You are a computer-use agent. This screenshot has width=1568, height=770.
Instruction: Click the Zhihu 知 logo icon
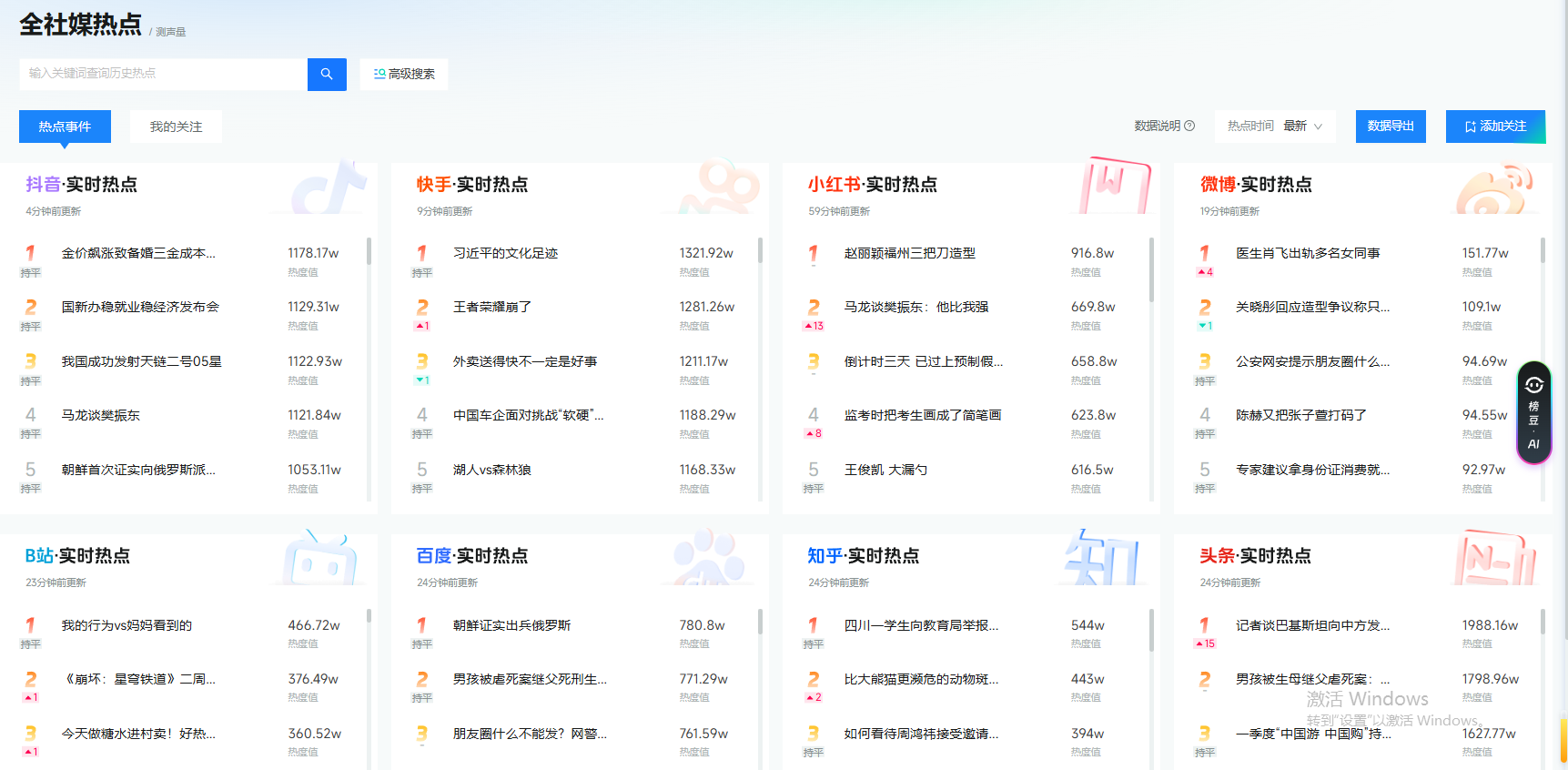pos(1103,557)
